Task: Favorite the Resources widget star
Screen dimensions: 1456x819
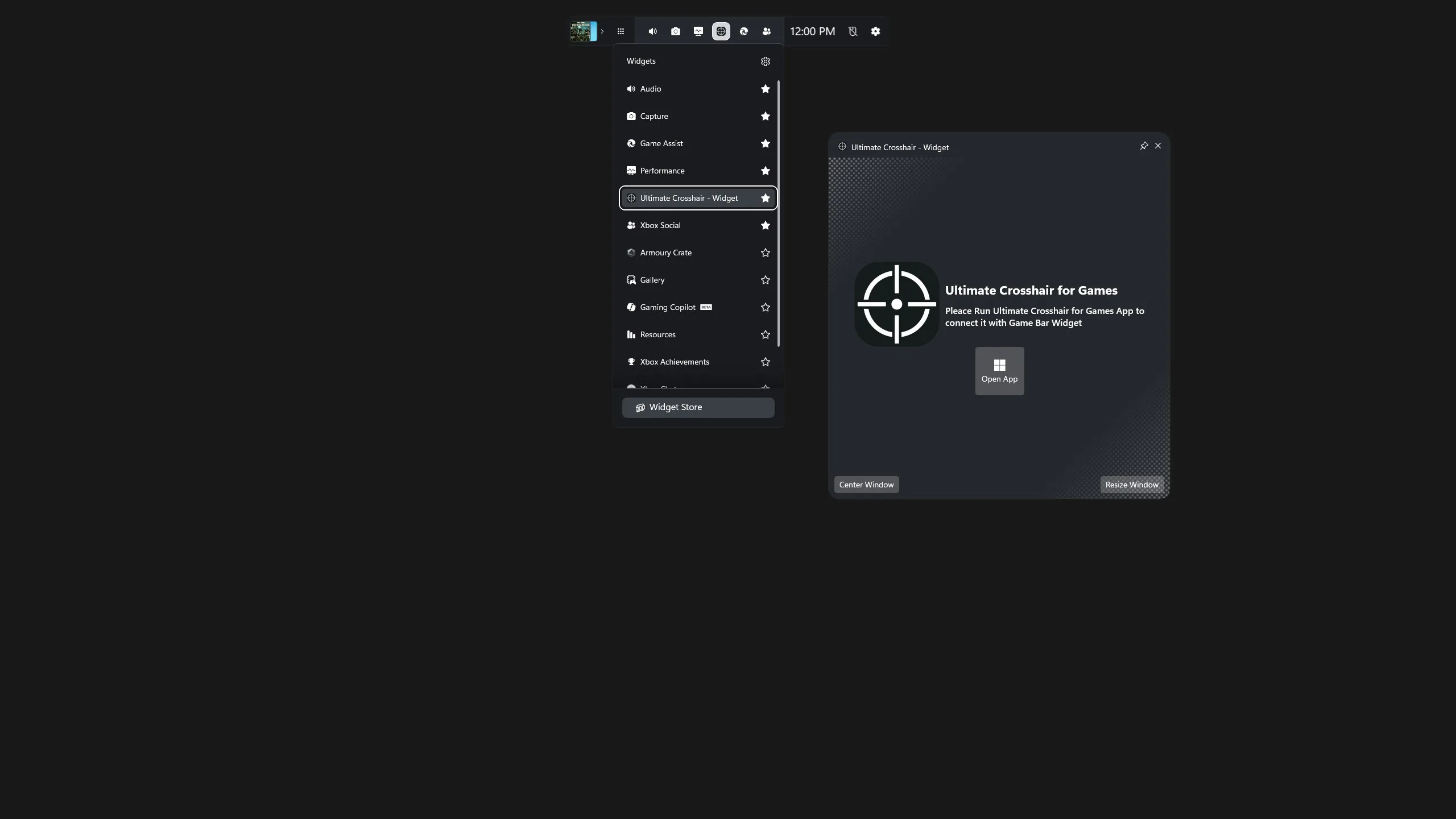Action: 765,334
